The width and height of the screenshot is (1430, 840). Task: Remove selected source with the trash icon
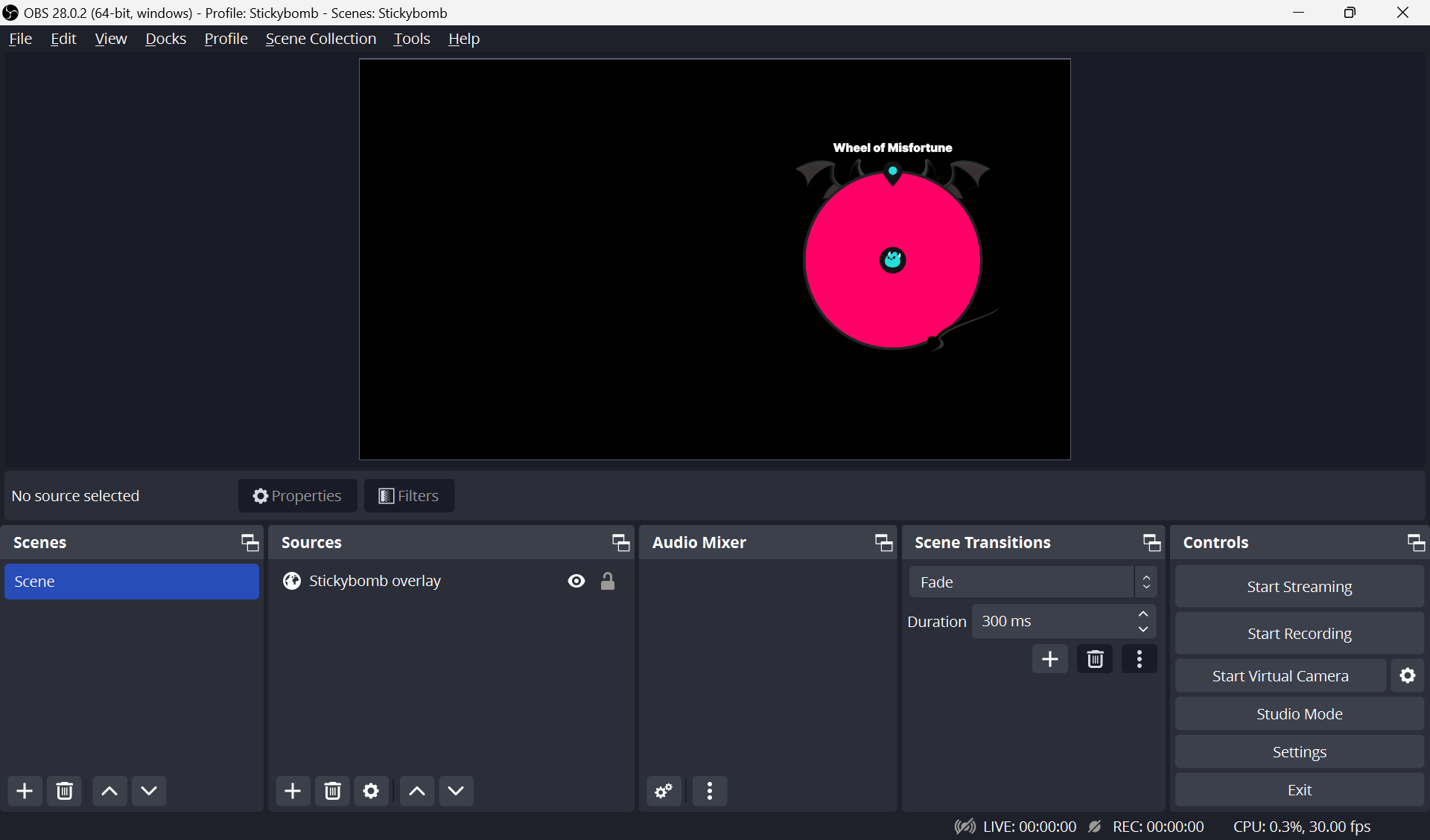pyautogui.click(x=333, y=791)
